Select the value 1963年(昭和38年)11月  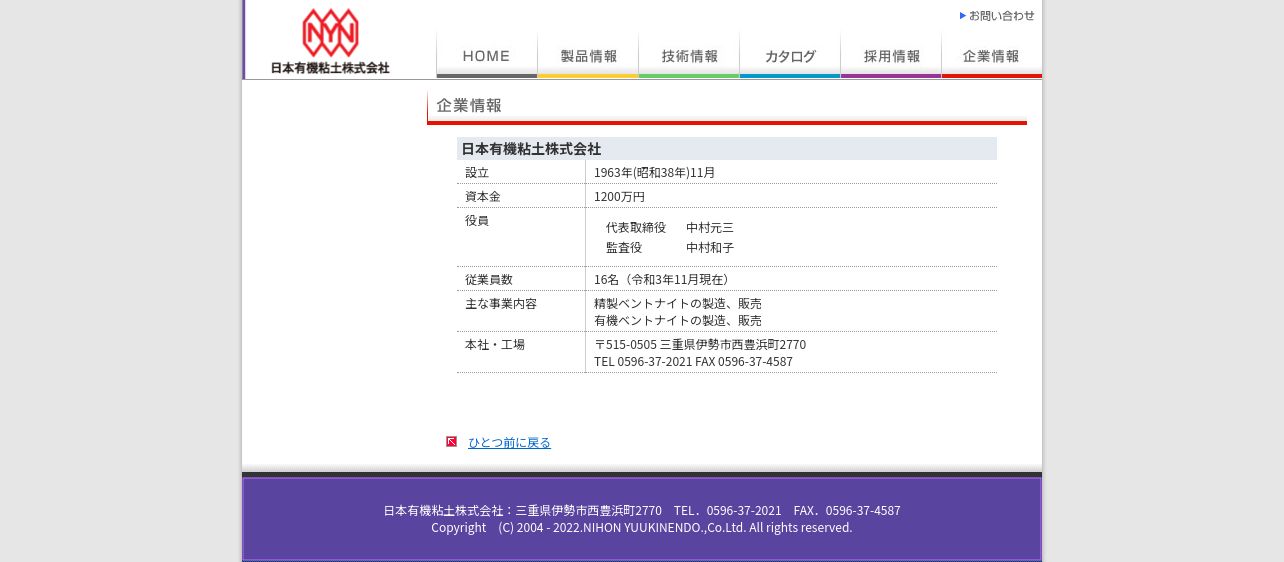click(x=655, y=172)
